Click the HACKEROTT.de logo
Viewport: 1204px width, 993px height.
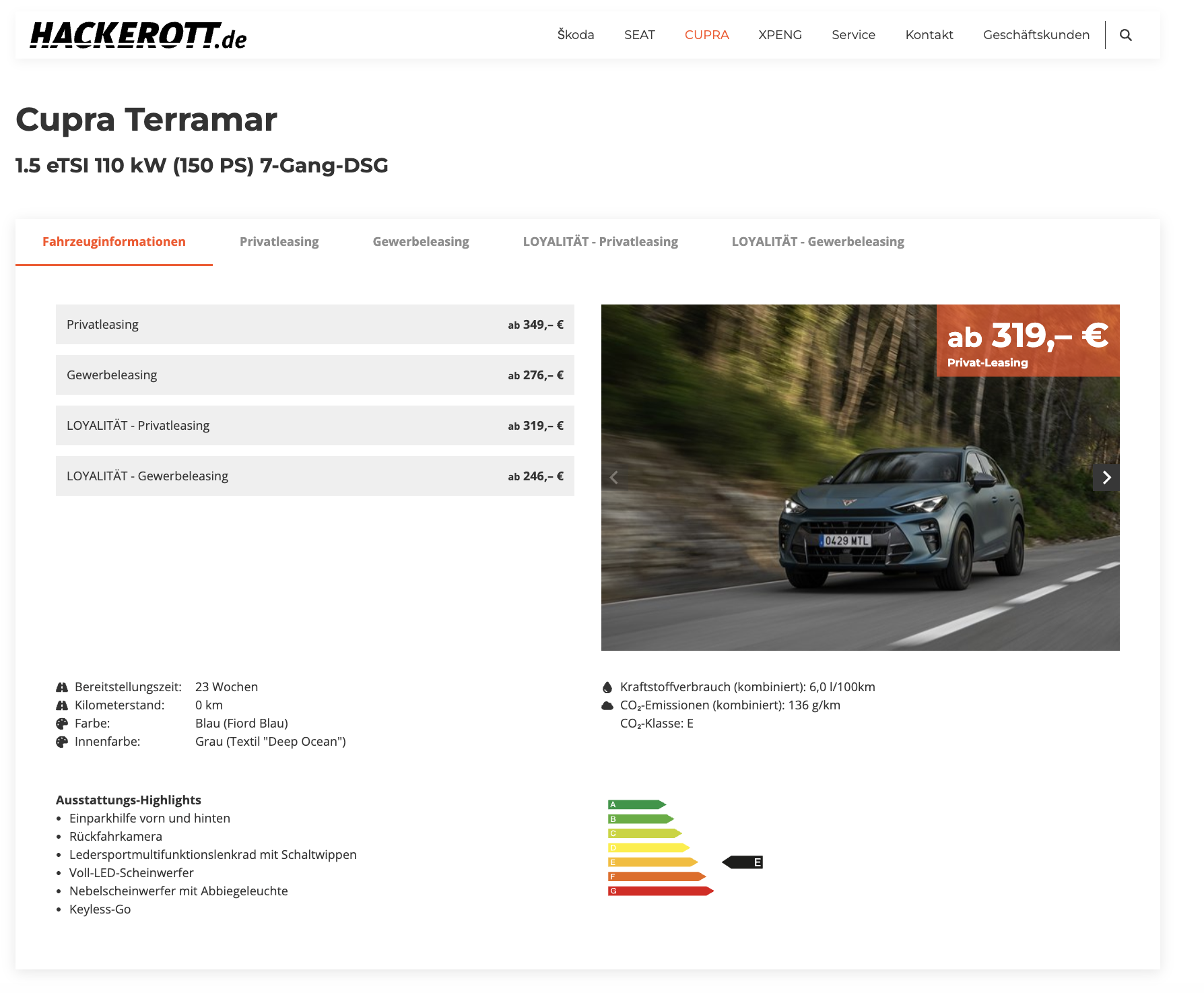[138, 36]
